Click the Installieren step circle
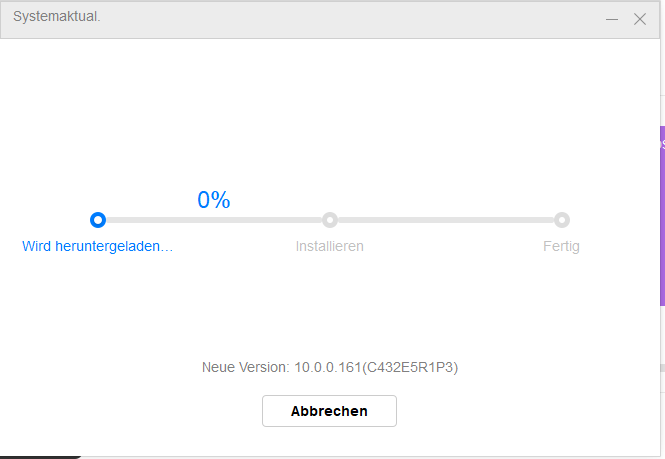 click(330, 220)
